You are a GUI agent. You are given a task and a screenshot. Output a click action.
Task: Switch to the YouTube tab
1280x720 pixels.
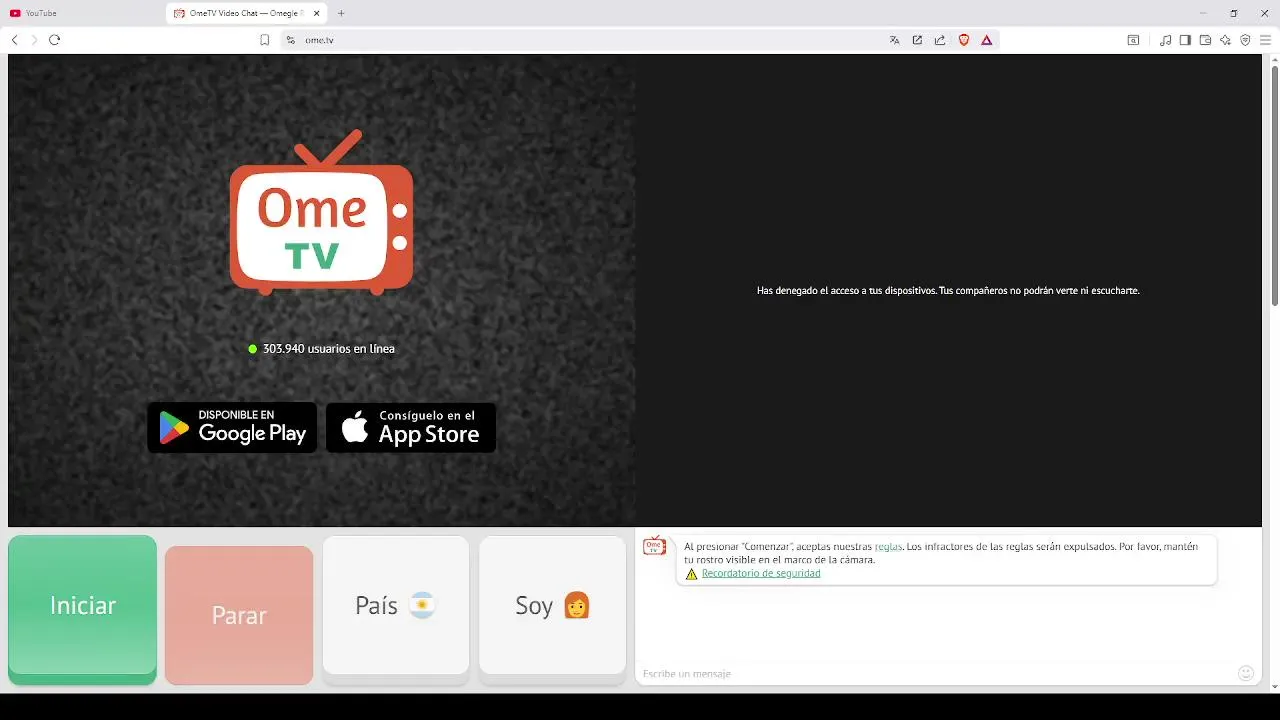(84, 13)
